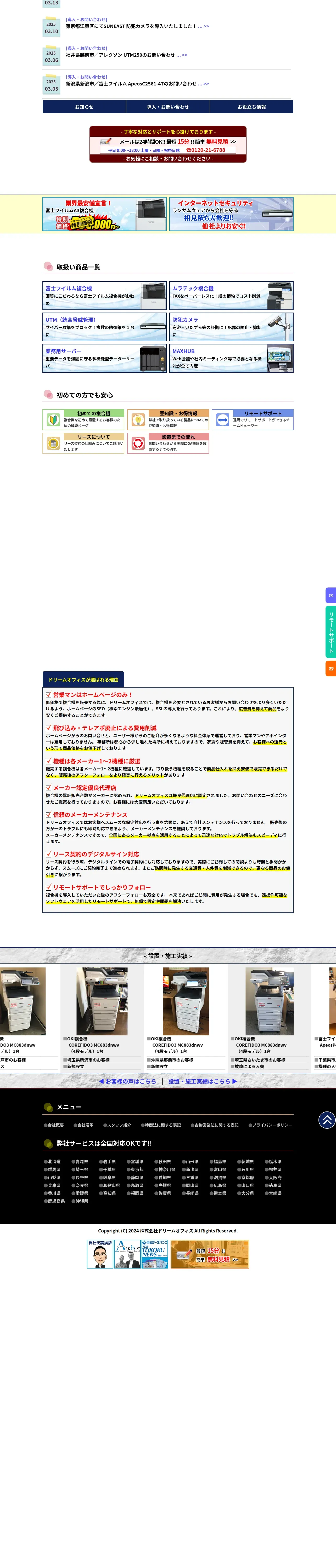Click the リモートサポートでしっかりフォロー heading
Image resolution: width=336 pixels, height=1568 pixels.
[x=98, y=887]
